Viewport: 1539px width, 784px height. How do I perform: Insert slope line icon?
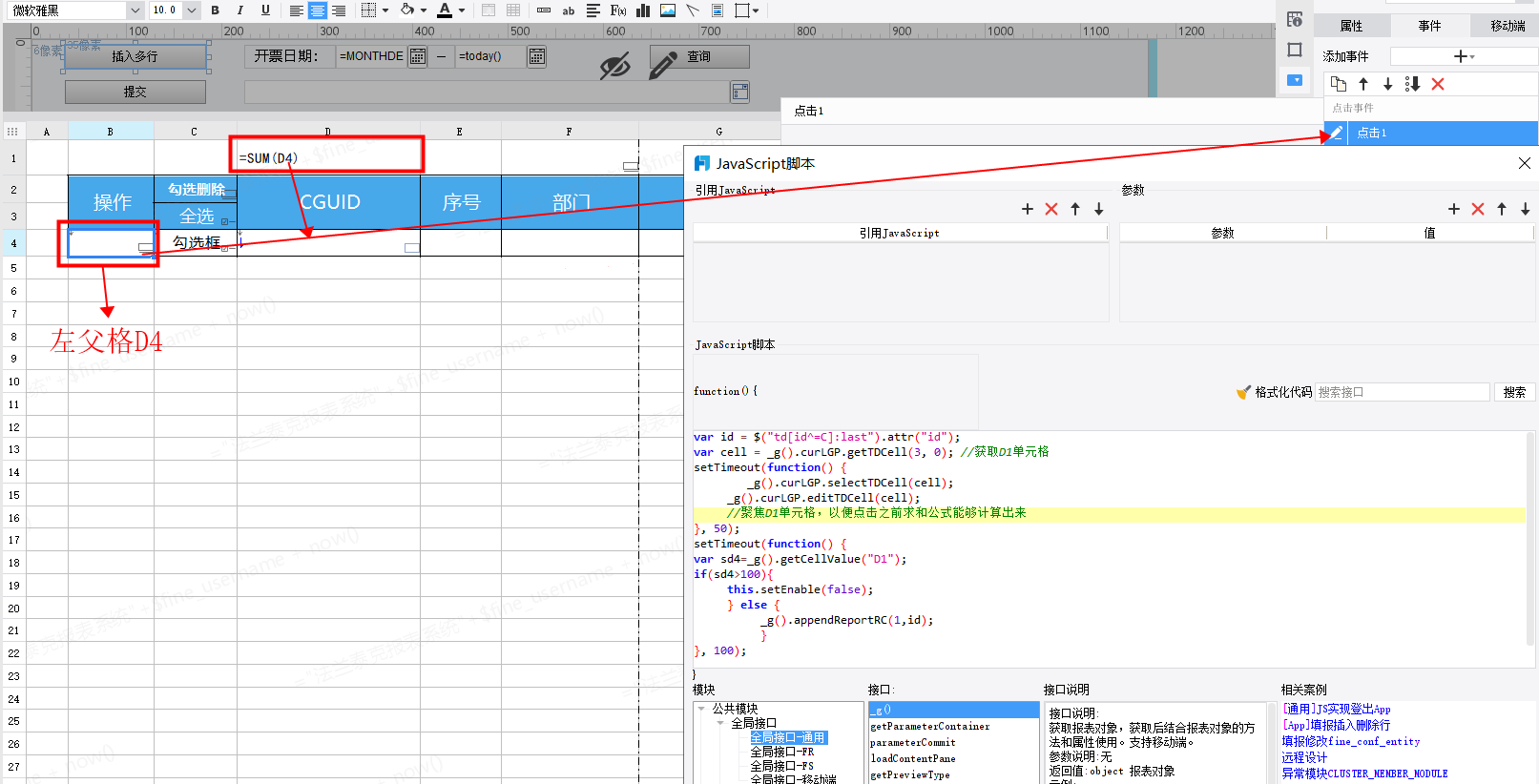(693, 10)
